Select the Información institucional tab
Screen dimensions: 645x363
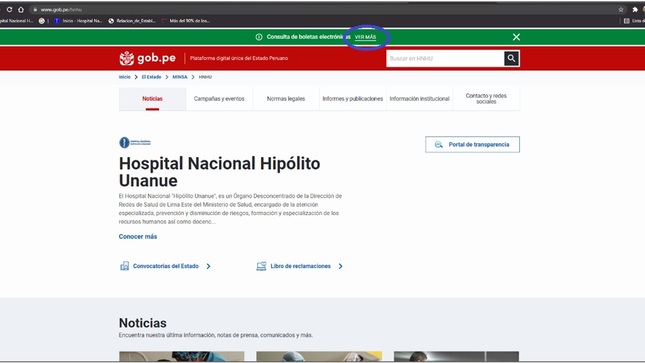(419, 99)
